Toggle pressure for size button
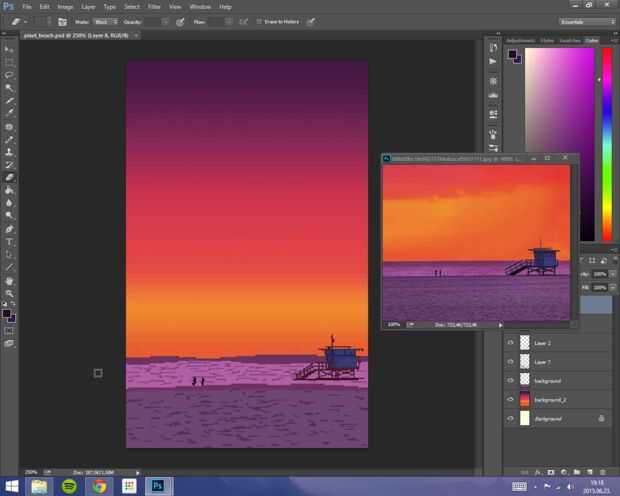Image resolution: width=620 pixels, height=496 pixels. click(311, 22)
